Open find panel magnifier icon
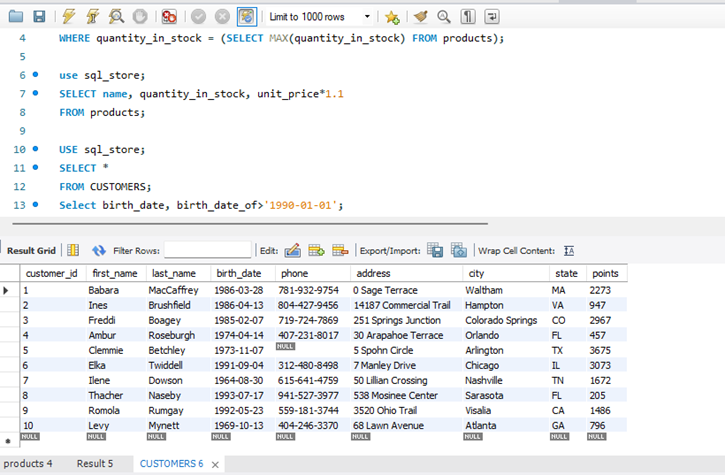Screen dimensions: 725x475 click(444, 17)
